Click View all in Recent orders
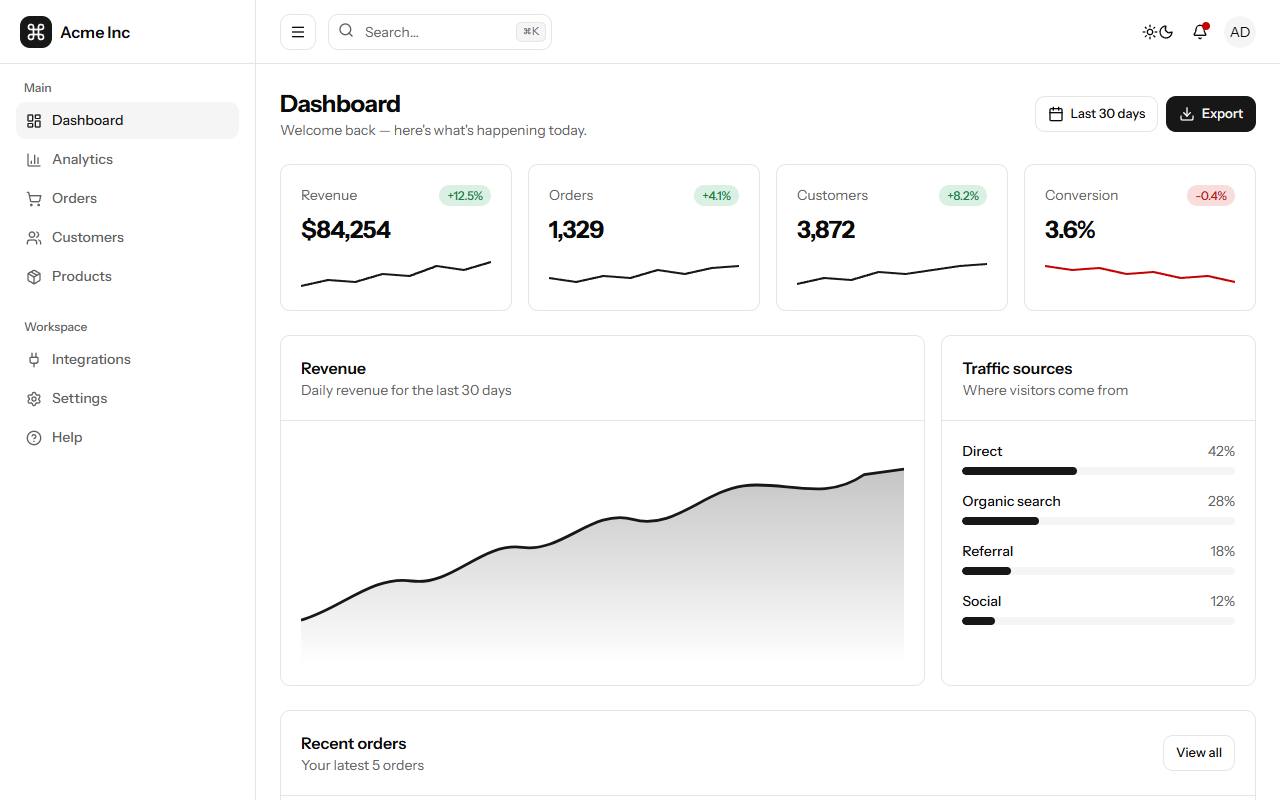 tap(1199, 753)
